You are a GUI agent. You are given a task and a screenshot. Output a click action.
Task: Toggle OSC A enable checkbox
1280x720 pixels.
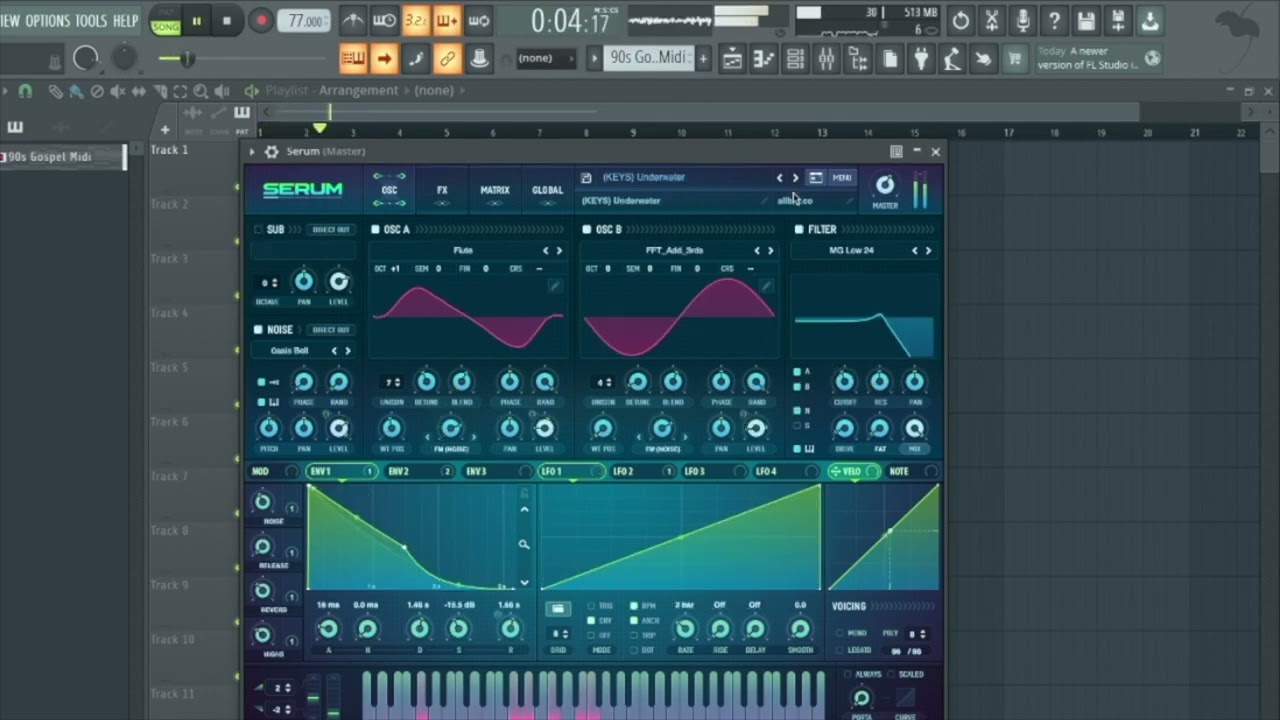pos(376,230)
